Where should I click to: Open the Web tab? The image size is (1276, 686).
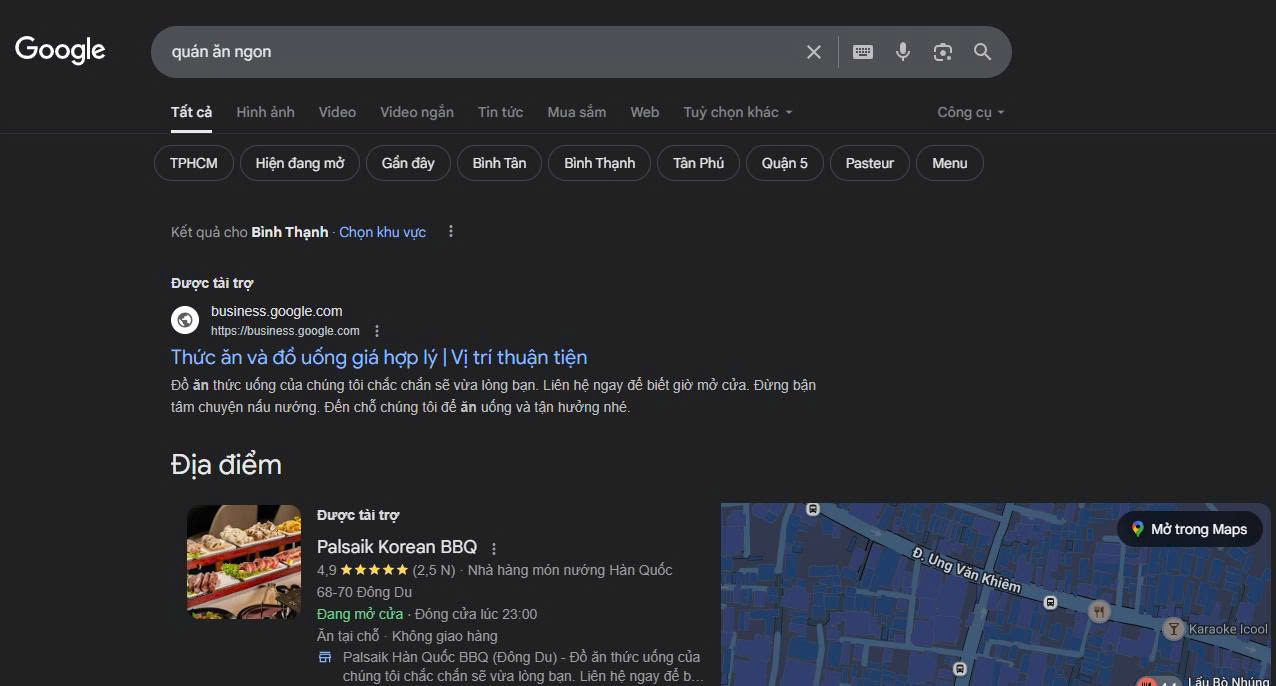pyautogui.click(x=644, y=112)
